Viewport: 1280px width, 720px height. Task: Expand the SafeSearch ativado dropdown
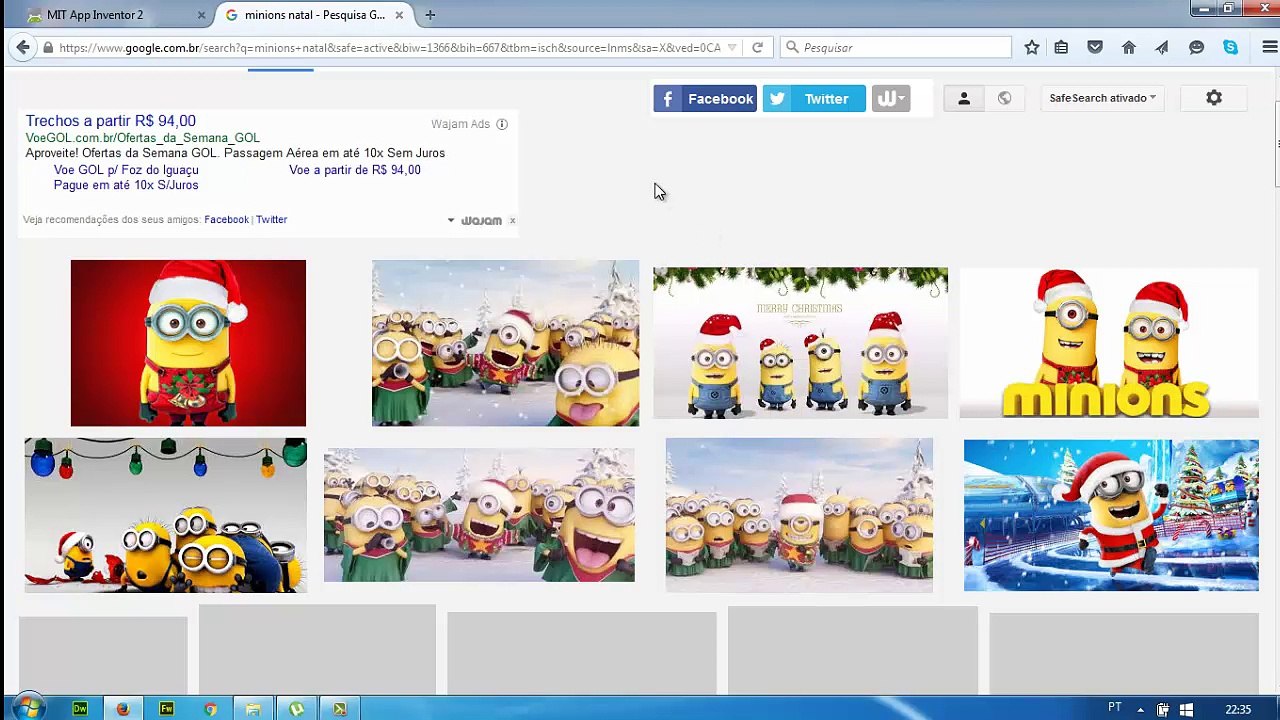click(x=1102, y=98)
